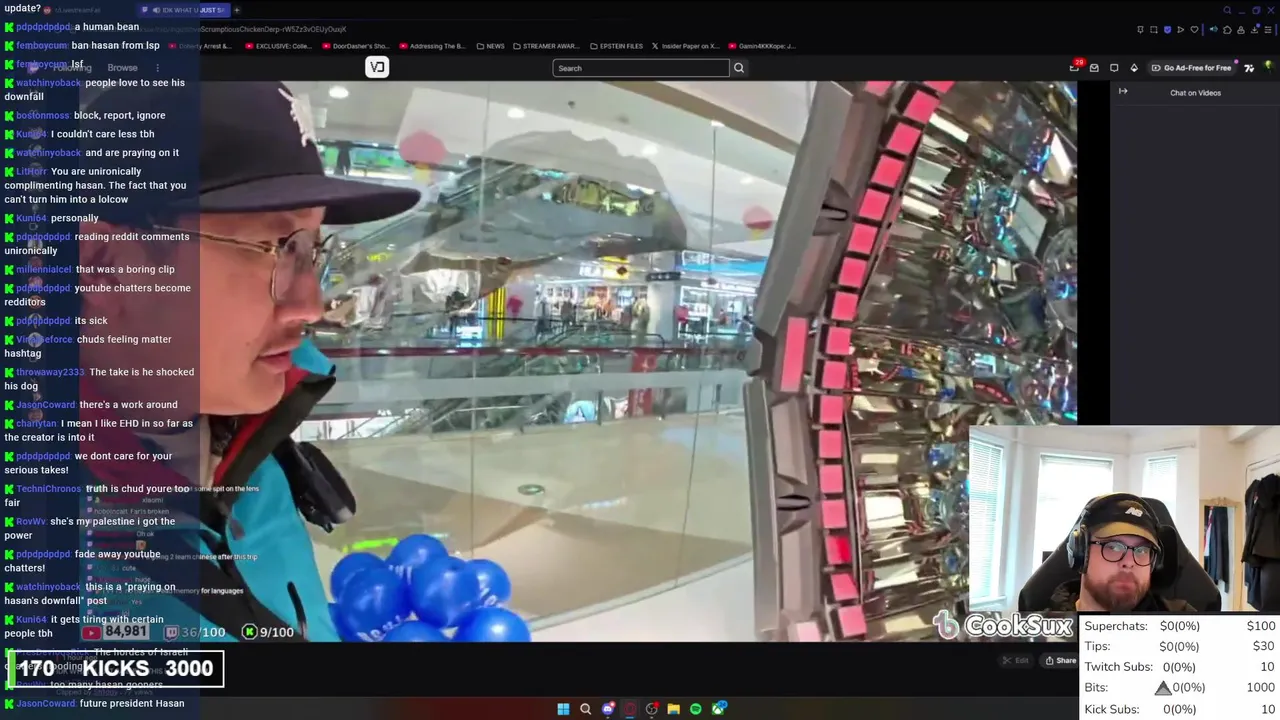The image size is (1280, 720).
Task: Open the EPSTEIN FILES bookmarks folder
Action: (x=616, y=46)
